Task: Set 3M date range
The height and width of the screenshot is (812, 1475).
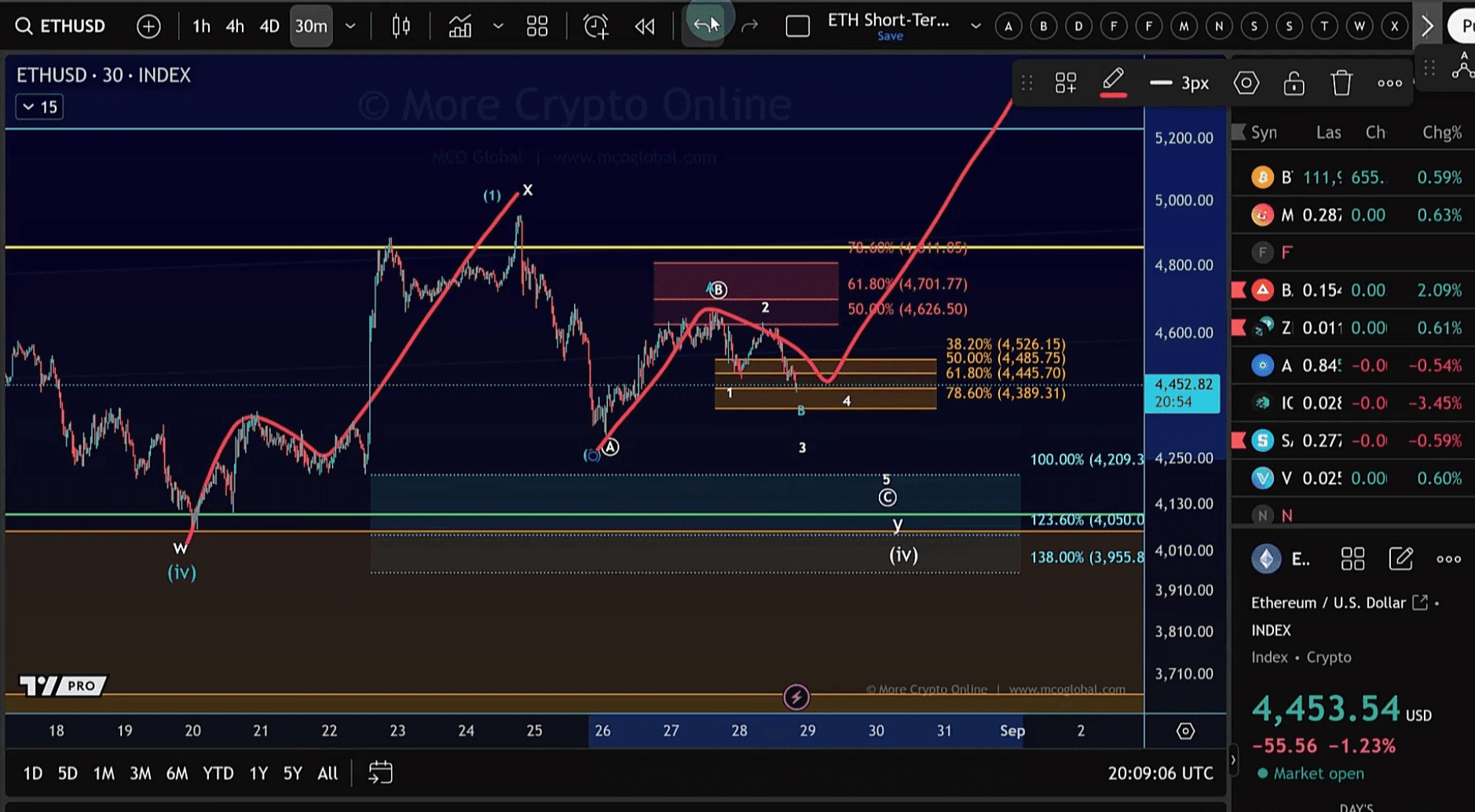Action: 141,774
